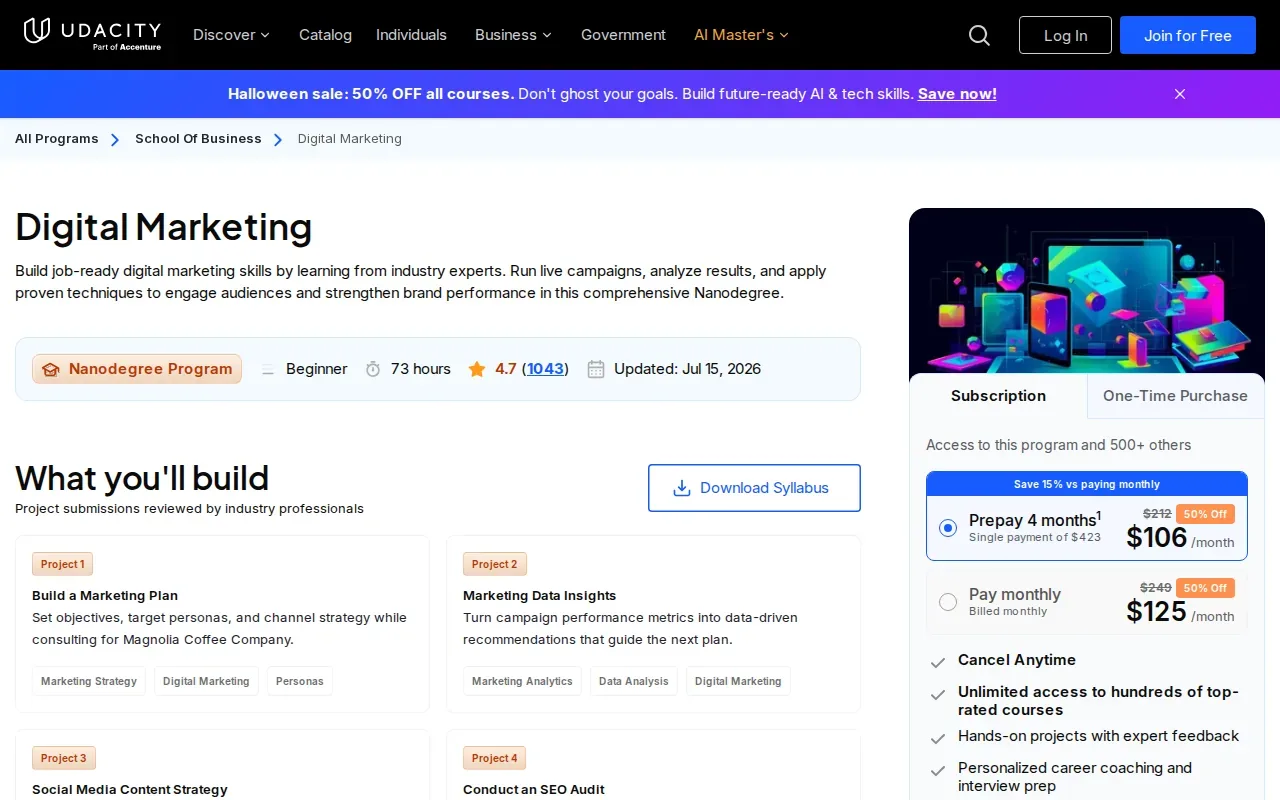This screenshot has width=1280, height=800.
Task: Open the search magnifier icon
Action: point(979,35)
